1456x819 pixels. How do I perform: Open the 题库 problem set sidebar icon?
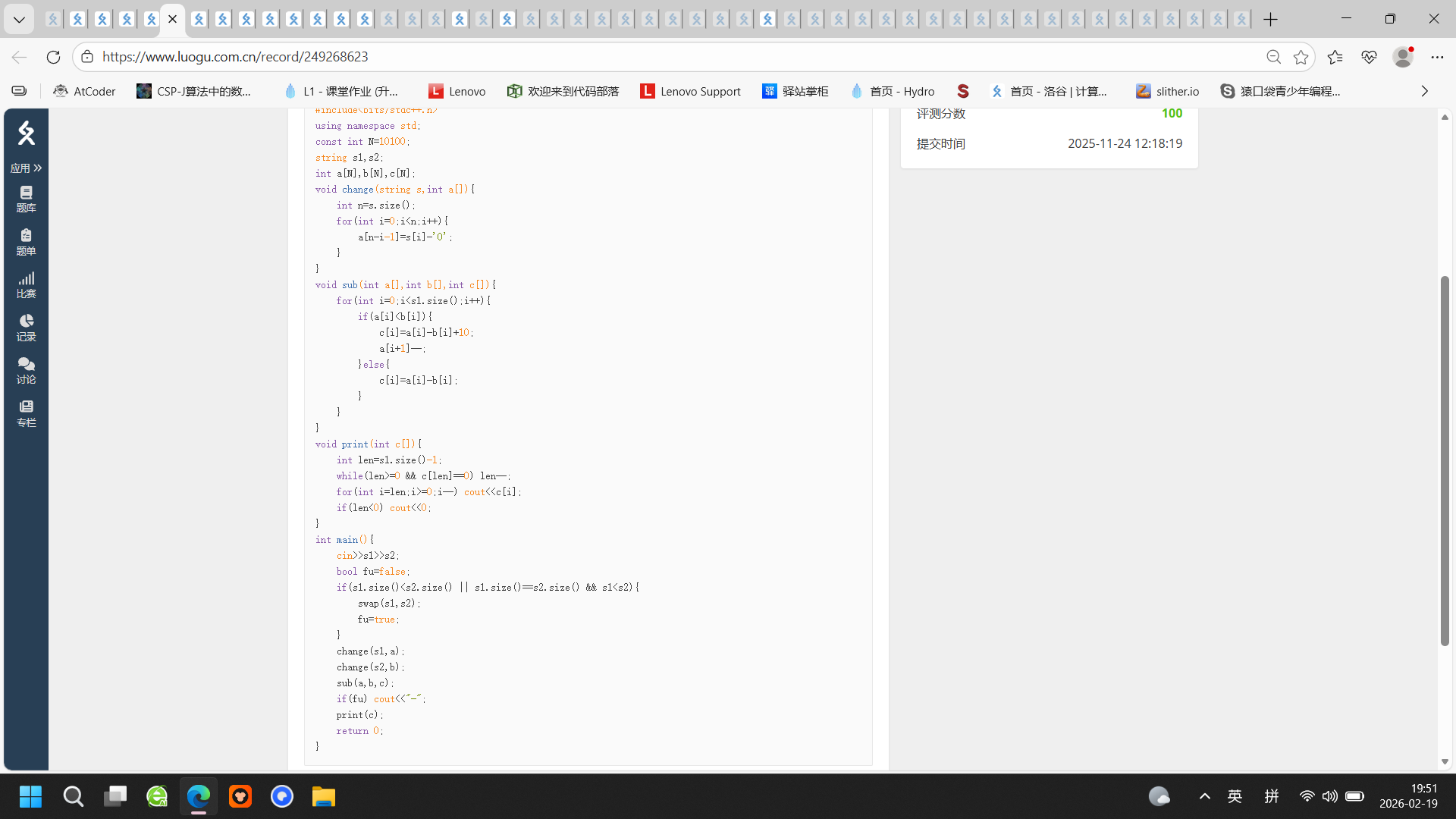click(26, 199)
